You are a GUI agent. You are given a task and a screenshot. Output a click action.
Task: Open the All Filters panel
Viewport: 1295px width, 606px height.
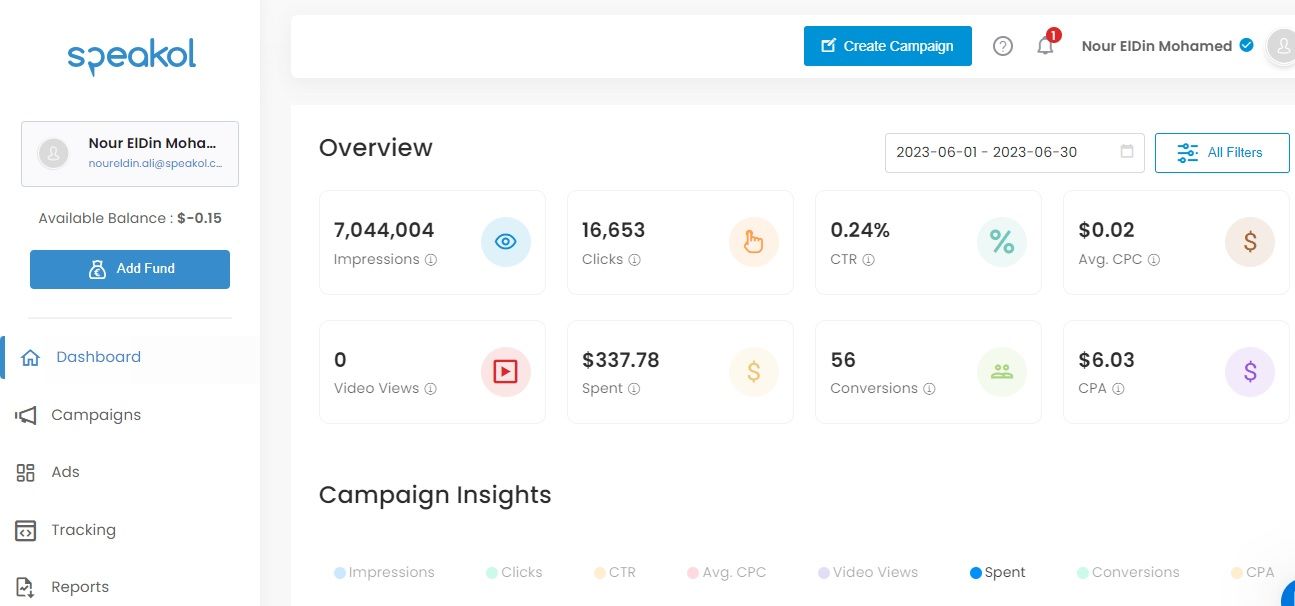coord(1221,152)
